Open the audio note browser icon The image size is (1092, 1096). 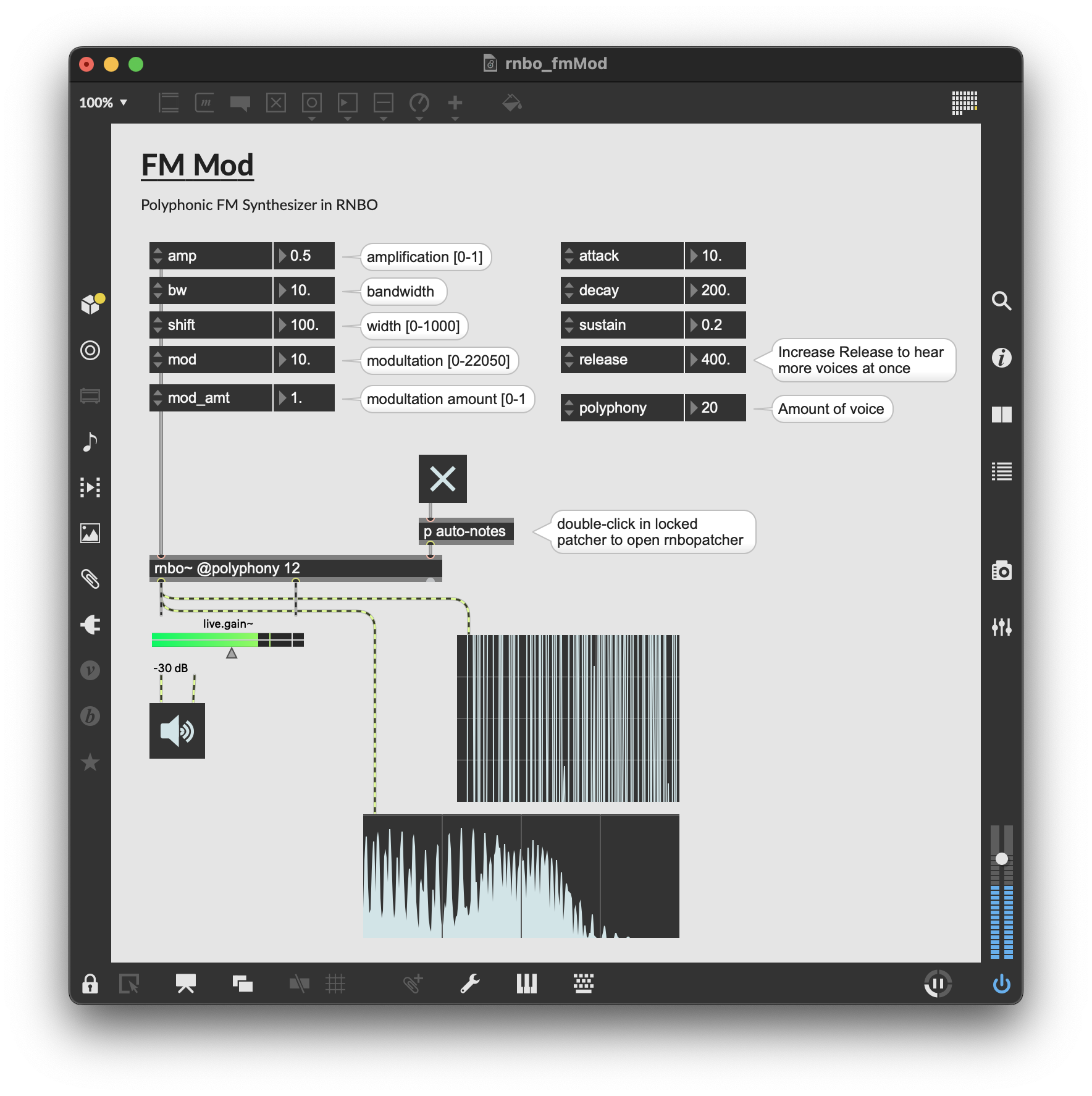click(90, 442)
